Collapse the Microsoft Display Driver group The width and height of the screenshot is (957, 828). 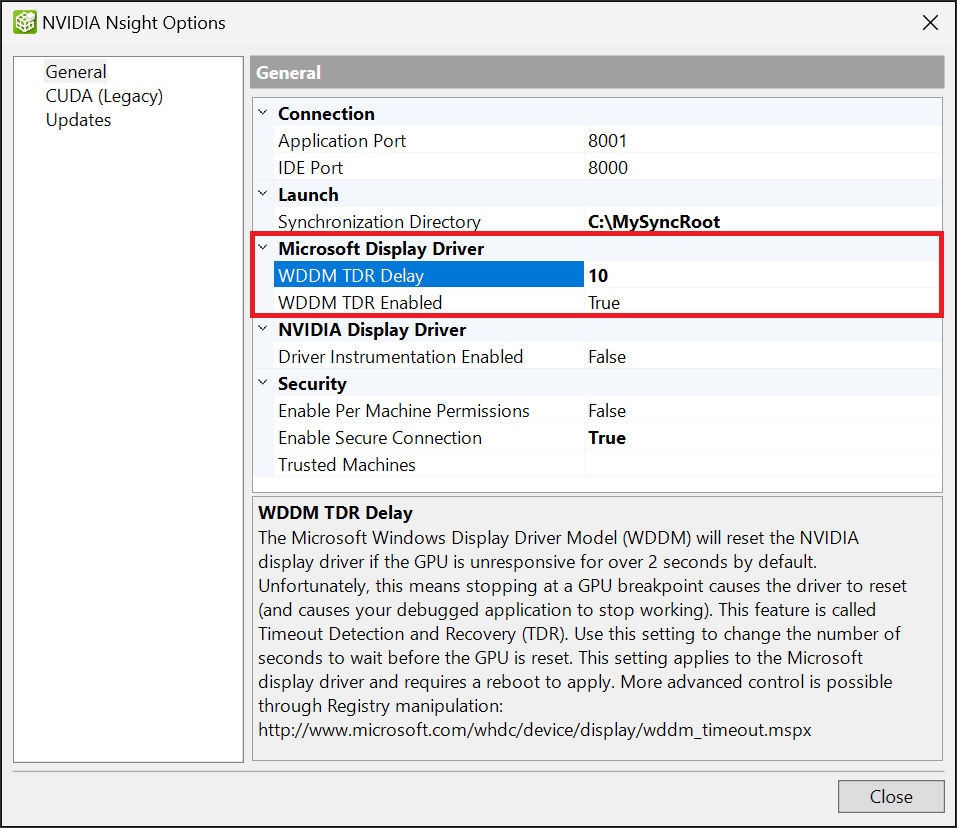263,248
